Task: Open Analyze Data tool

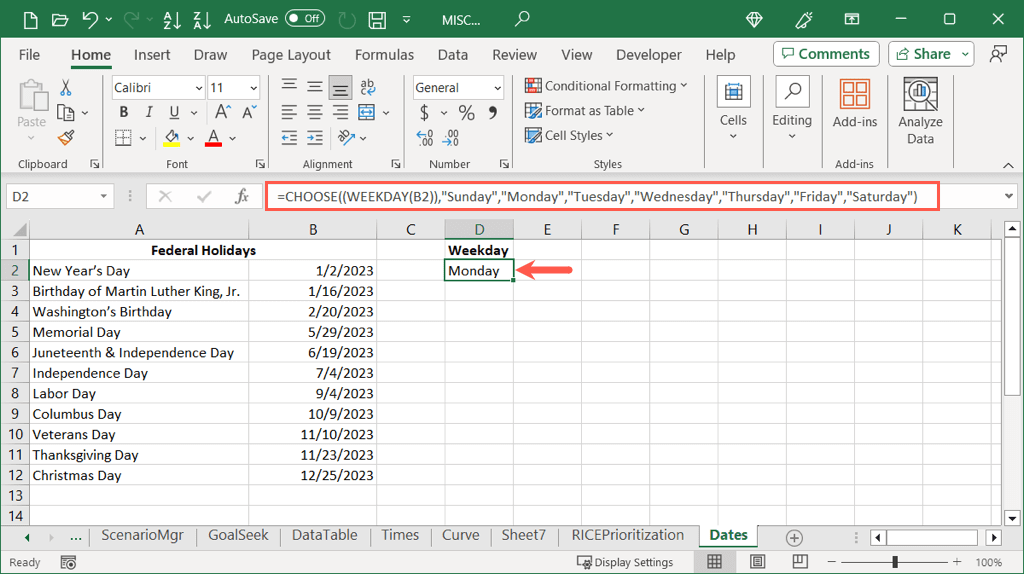Action: [920, 111]
